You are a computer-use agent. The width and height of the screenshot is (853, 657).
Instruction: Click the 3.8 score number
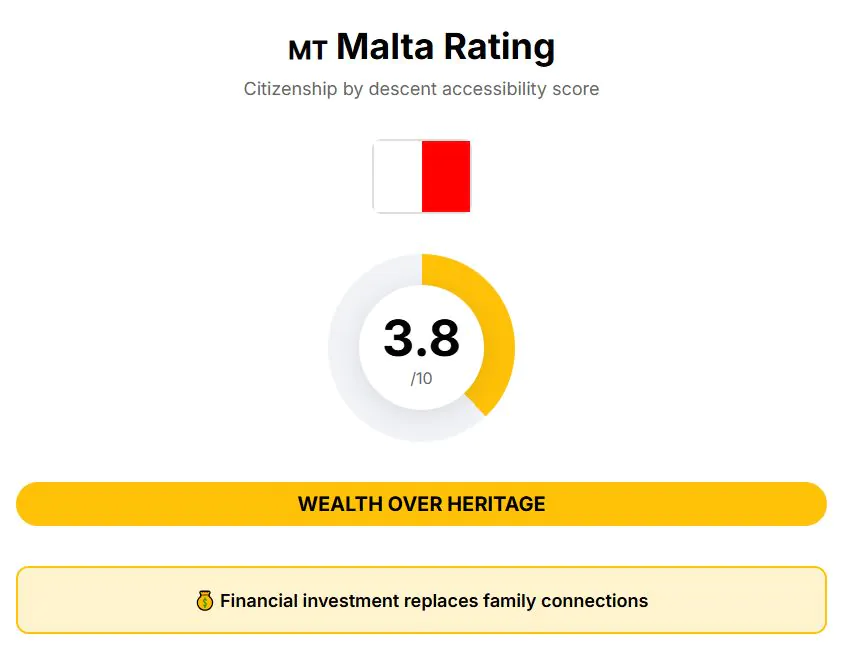click(421, 338)
